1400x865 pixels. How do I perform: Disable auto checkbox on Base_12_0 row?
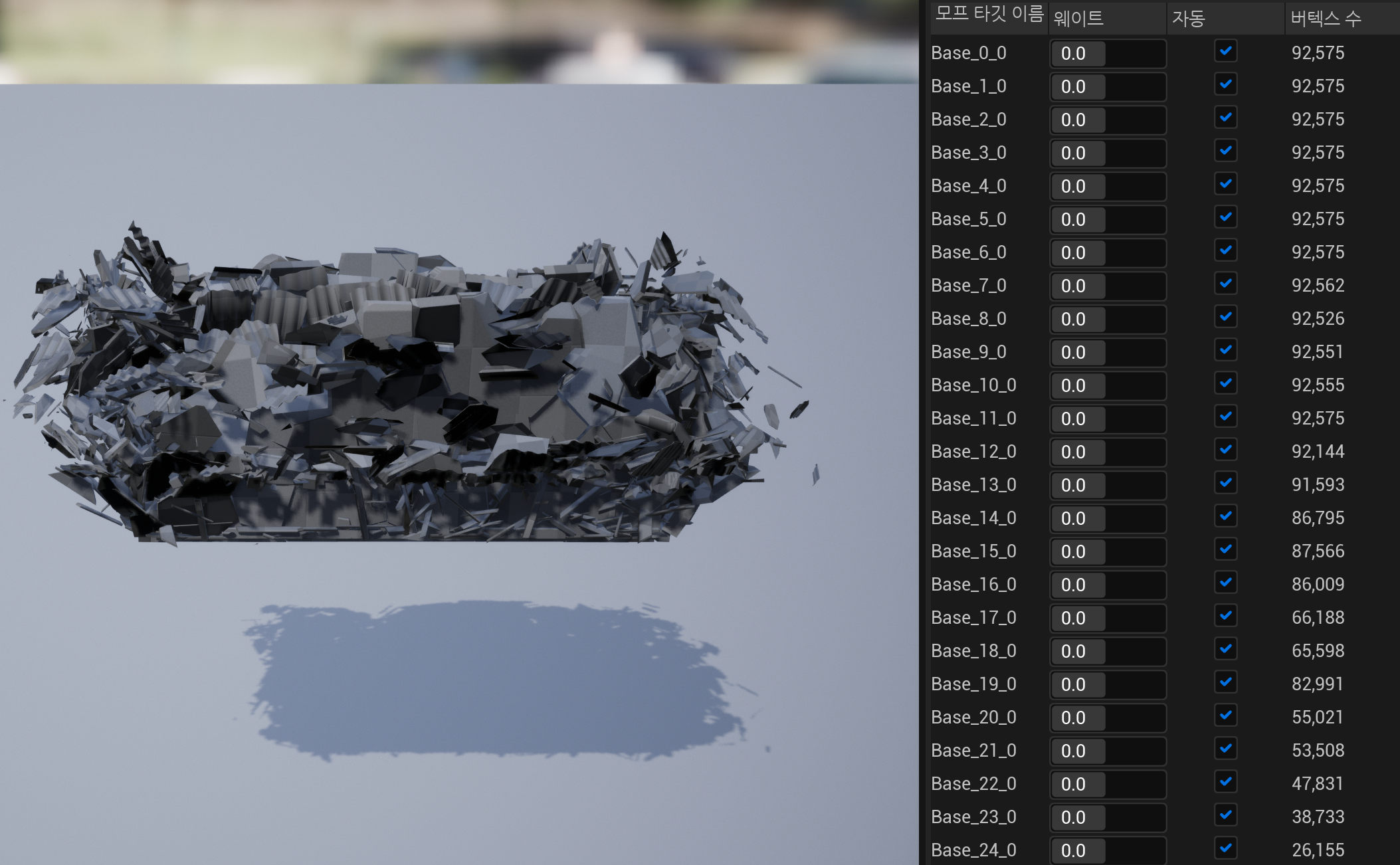1225,450
